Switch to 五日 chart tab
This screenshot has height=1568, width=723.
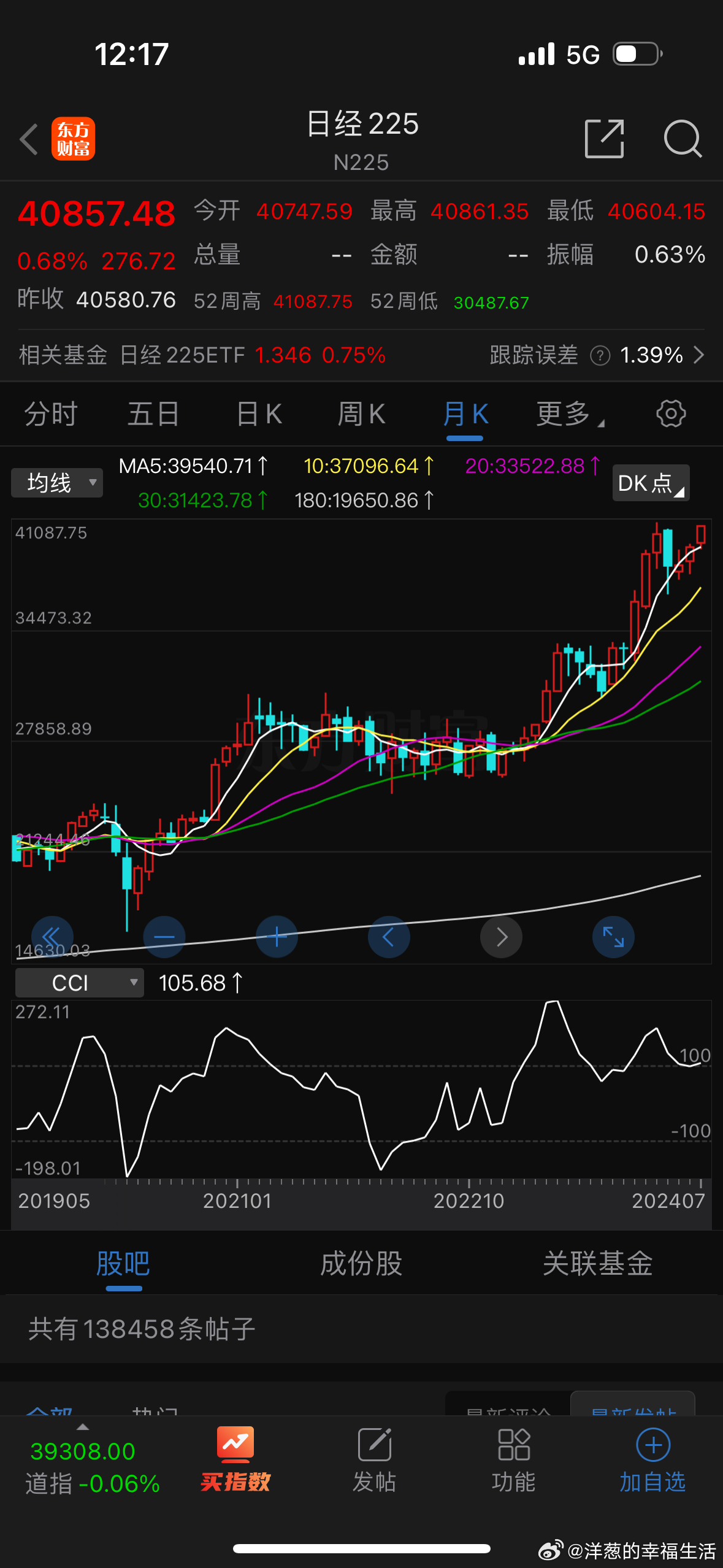[x=153, y=414]
